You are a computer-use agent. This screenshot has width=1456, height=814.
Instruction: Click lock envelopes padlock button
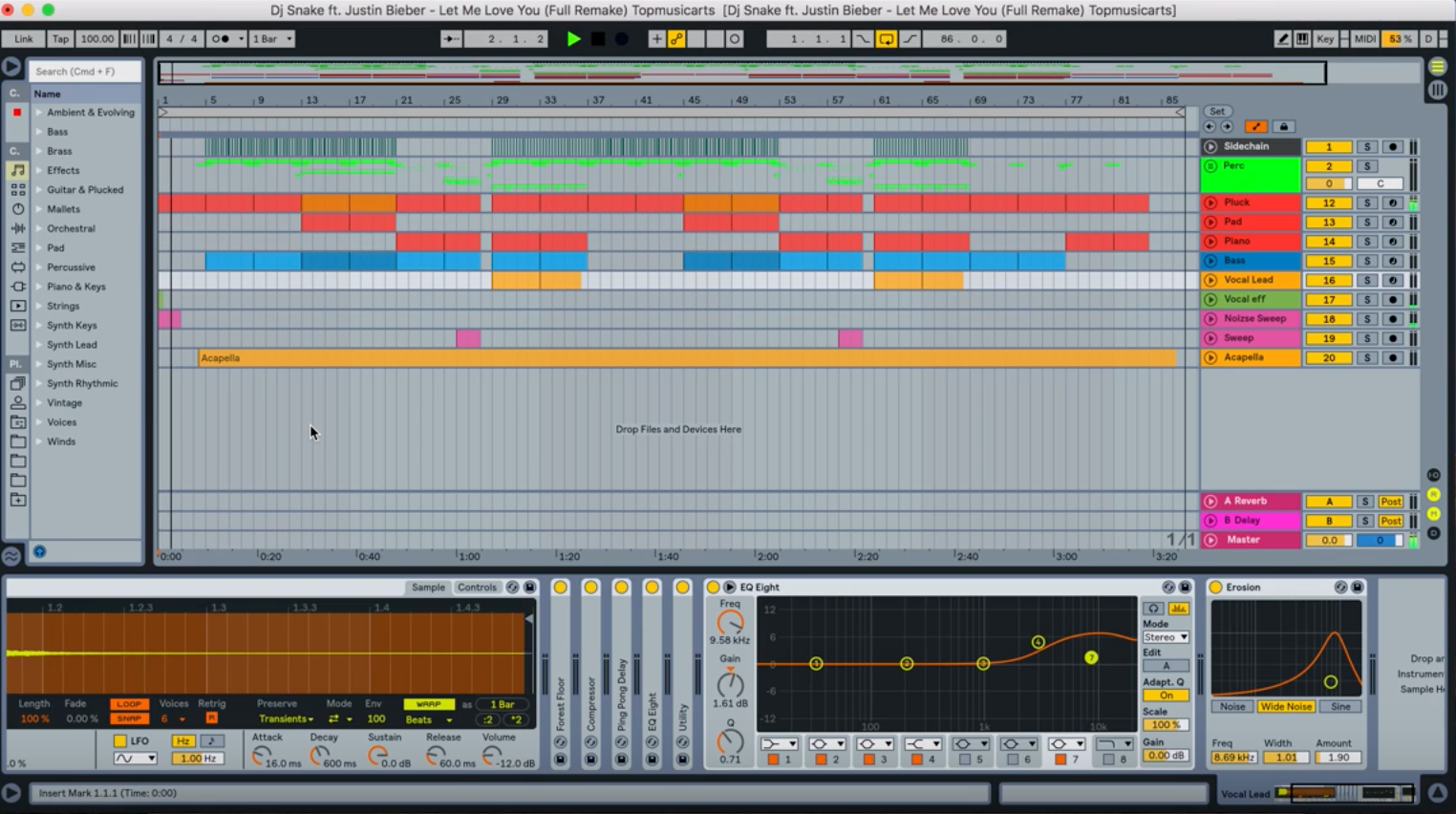pos(1283,126)
